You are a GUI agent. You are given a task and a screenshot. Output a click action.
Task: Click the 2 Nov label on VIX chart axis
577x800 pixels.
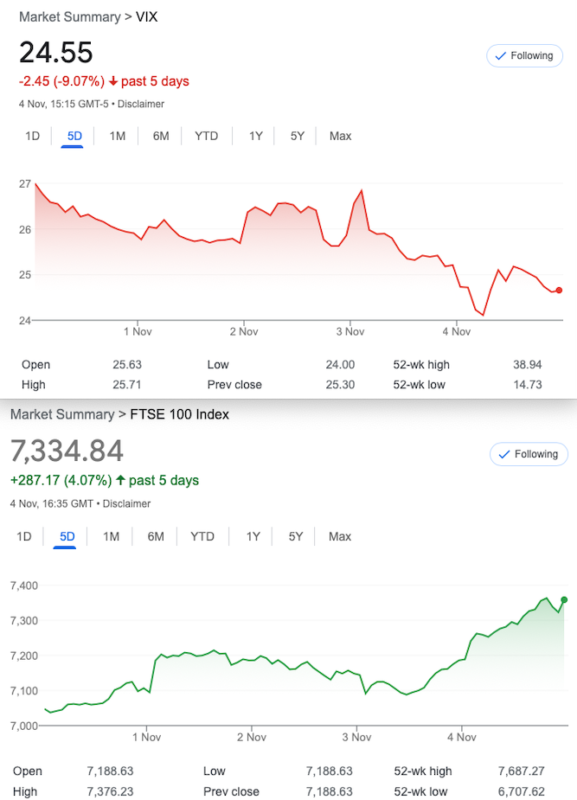pyautogui.click(x=244, y=332)
